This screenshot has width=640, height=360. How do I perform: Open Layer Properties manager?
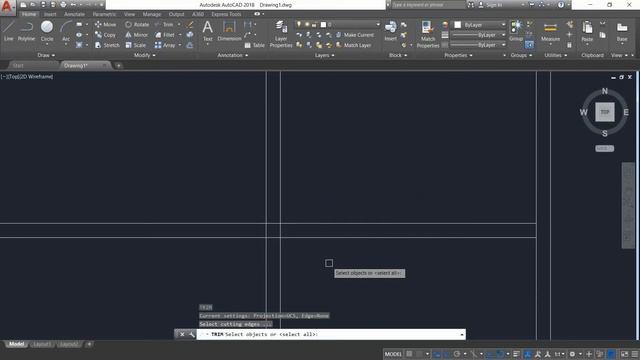[281, 34]
